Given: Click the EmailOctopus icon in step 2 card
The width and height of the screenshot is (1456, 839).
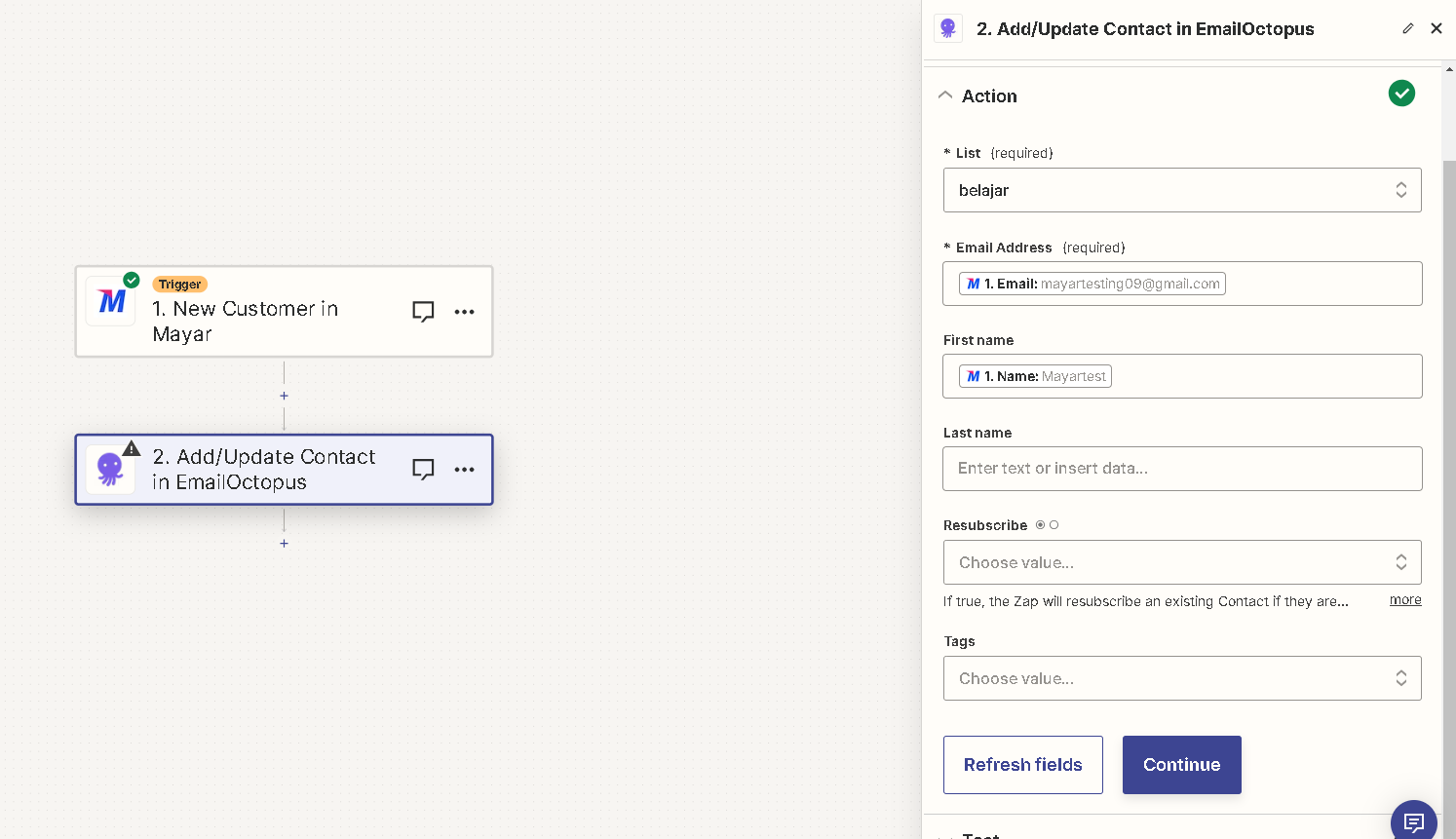Looking at the screenshot, I should click(110, 470).
